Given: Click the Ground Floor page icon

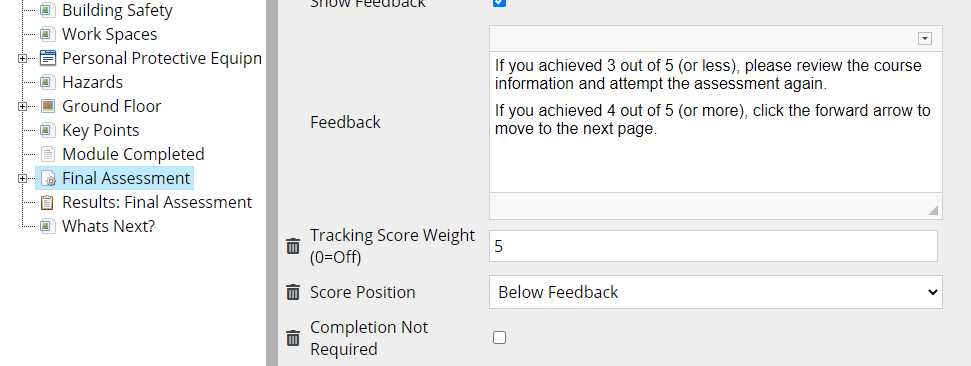Looking at the screenshot, I should pyautogui.click(x=48, y=106).
